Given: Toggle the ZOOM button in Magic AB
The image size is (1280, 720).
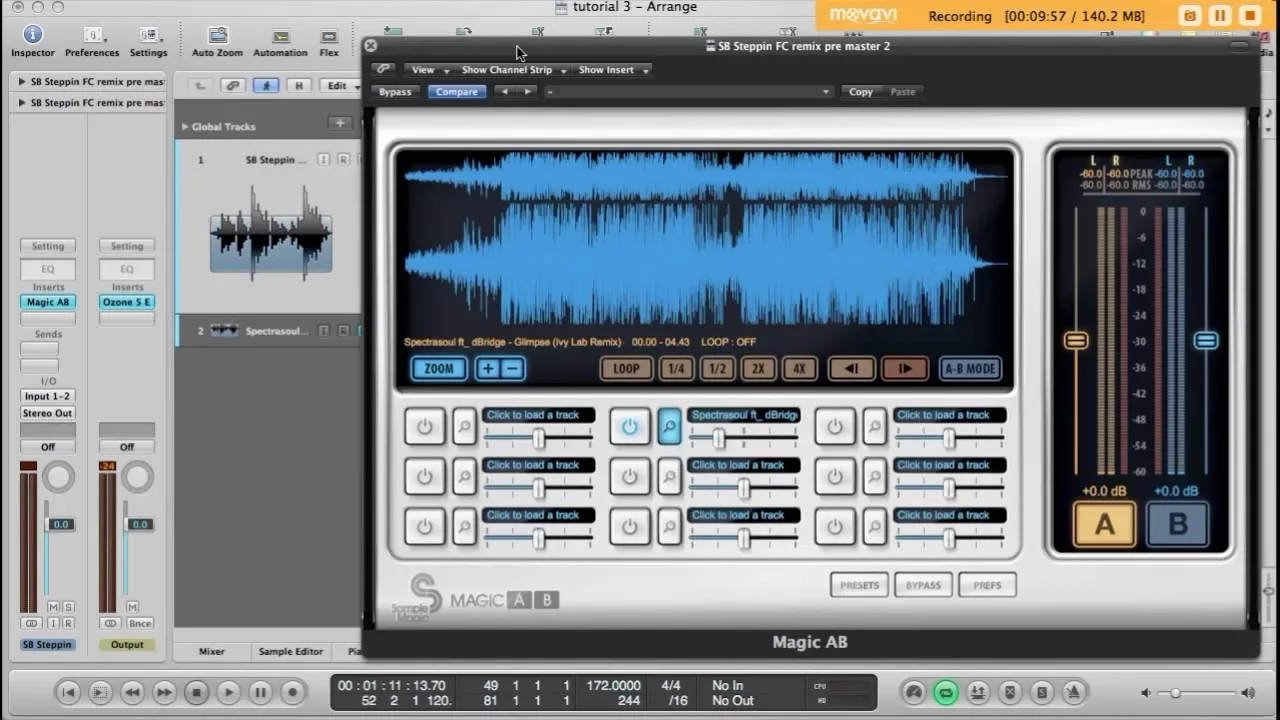Looking at the screenshot, I should click(439, 369).
